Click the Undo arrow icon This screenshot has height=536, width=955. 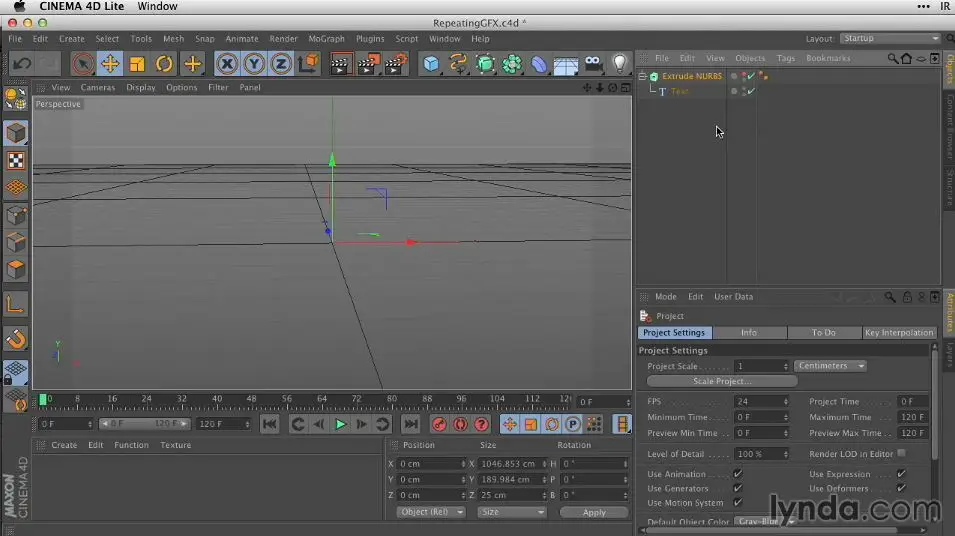22,63
